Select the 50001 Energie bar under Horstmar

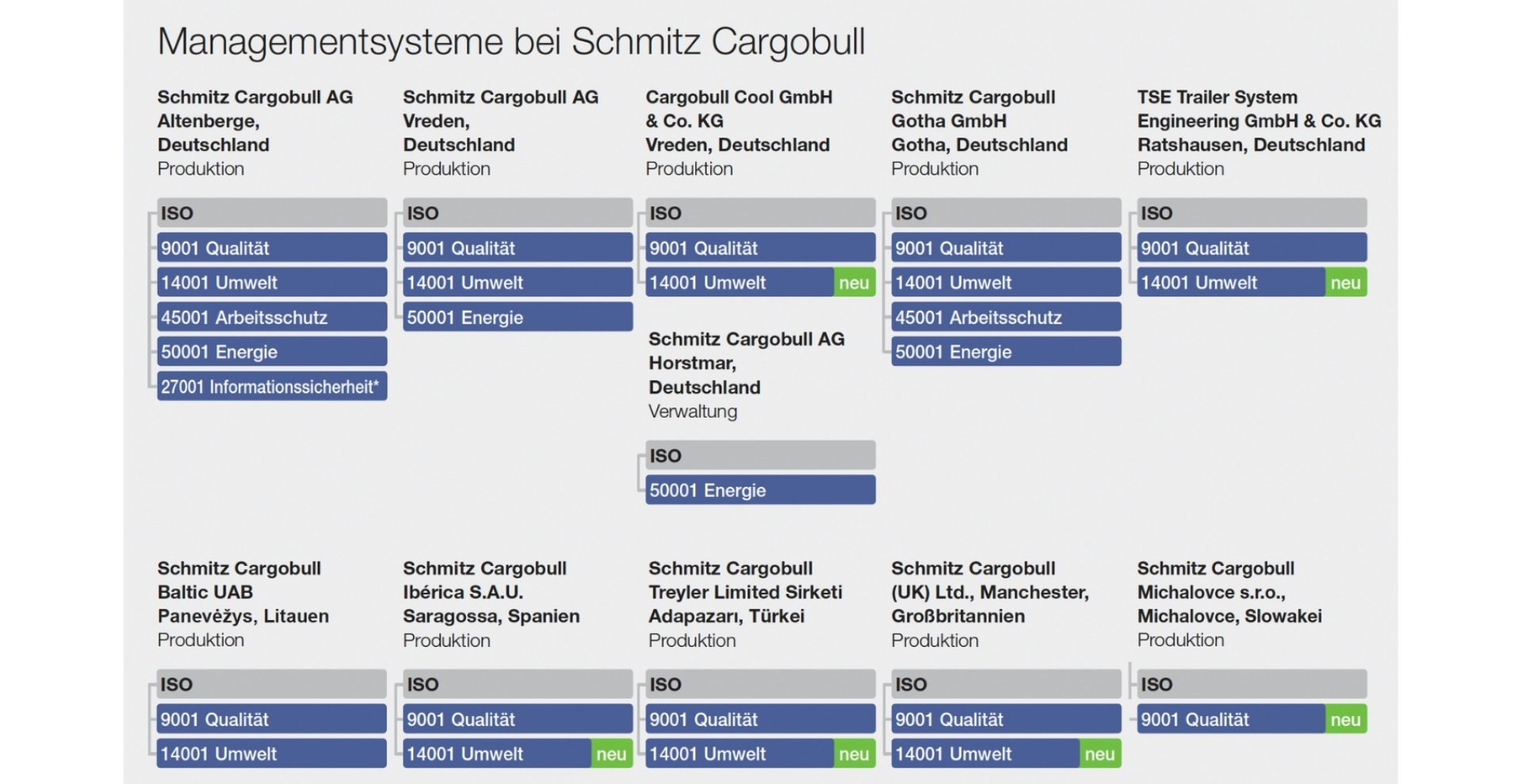tap(760, 490)
